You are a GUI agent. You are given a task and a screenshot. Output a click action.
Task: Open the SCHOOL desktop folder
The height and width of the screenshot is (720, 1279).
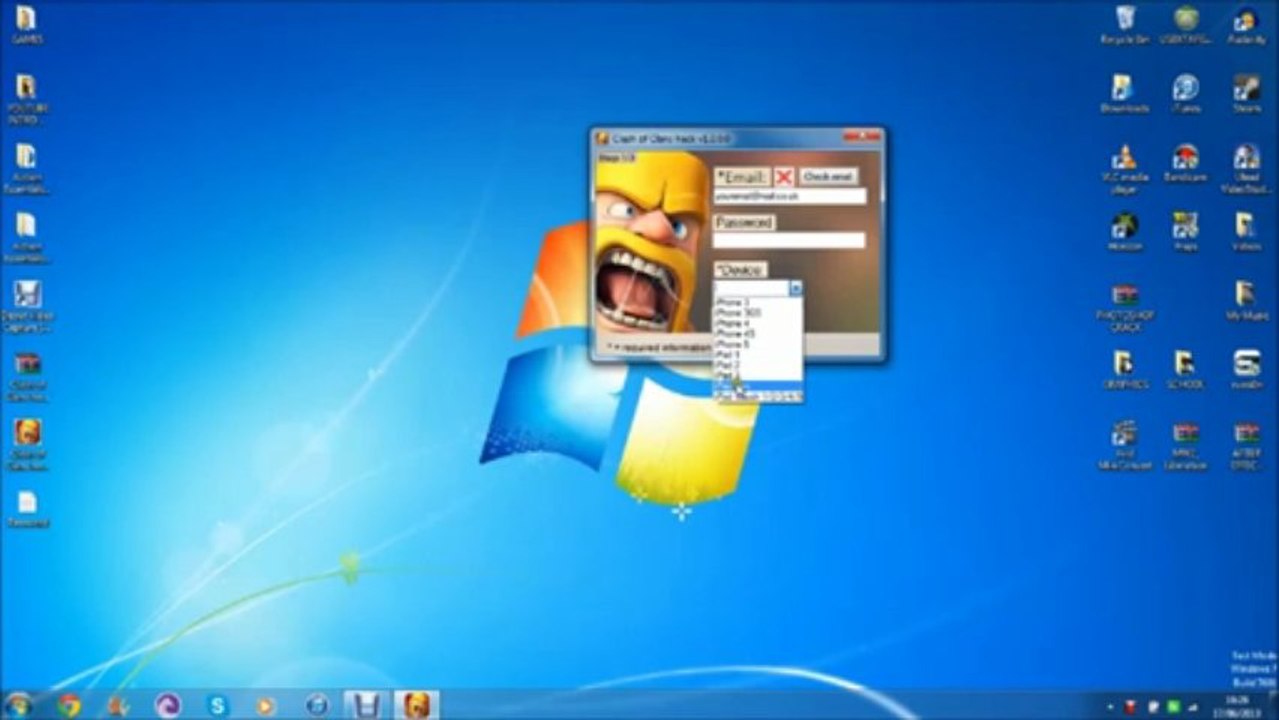pyautogui.click(x=1186, y=369)
